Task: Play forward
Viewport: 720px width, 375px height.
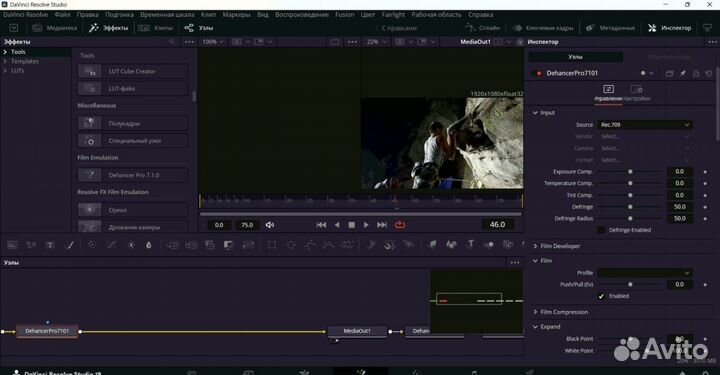Action: pyautogui.click(x=366, y=225)
